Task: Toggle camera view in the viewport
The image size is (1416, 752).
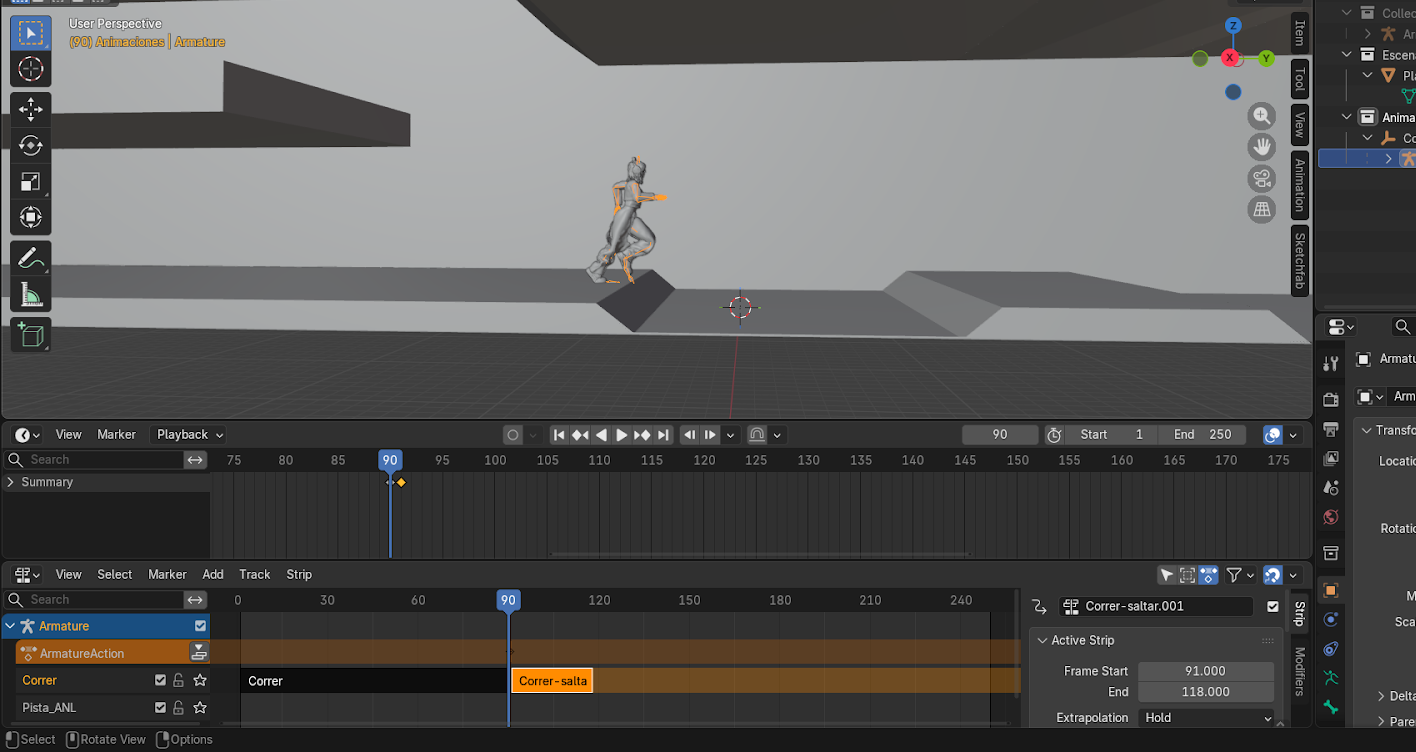Action: coord(1262,179)
